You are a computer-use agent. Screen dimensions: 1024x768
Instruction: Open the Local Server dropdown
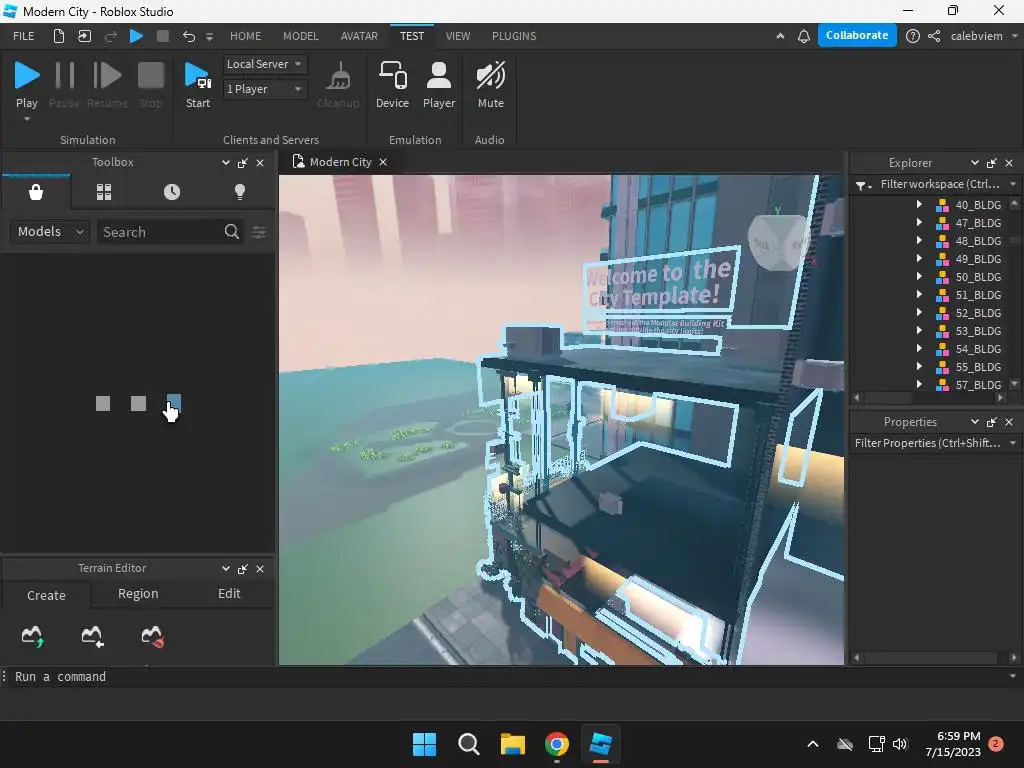(x=264, y=64)
